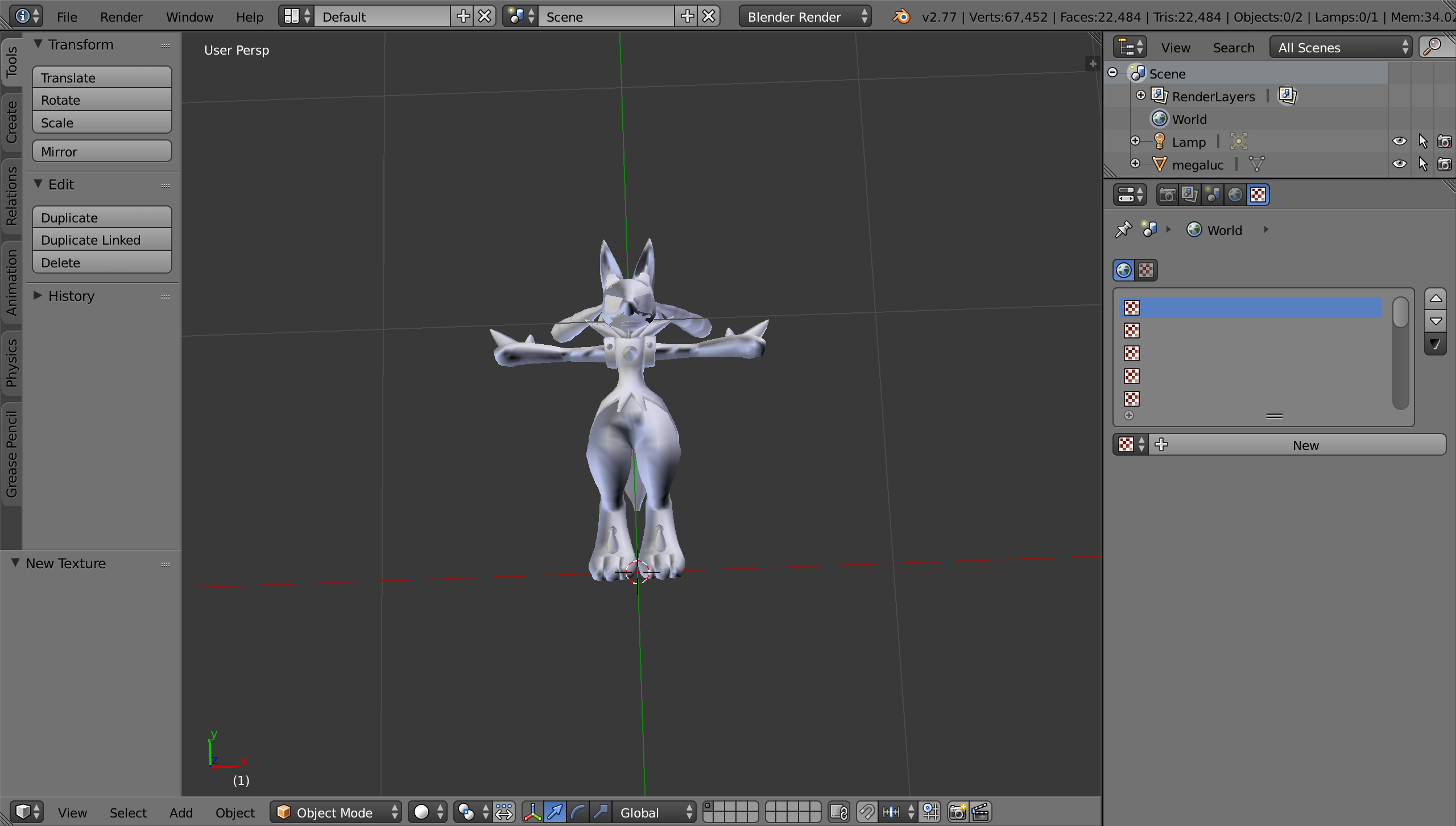Click the megaluc mesh data icon in the outliner
This screenshot has height=826, width=1456.
pos(1256,164)
